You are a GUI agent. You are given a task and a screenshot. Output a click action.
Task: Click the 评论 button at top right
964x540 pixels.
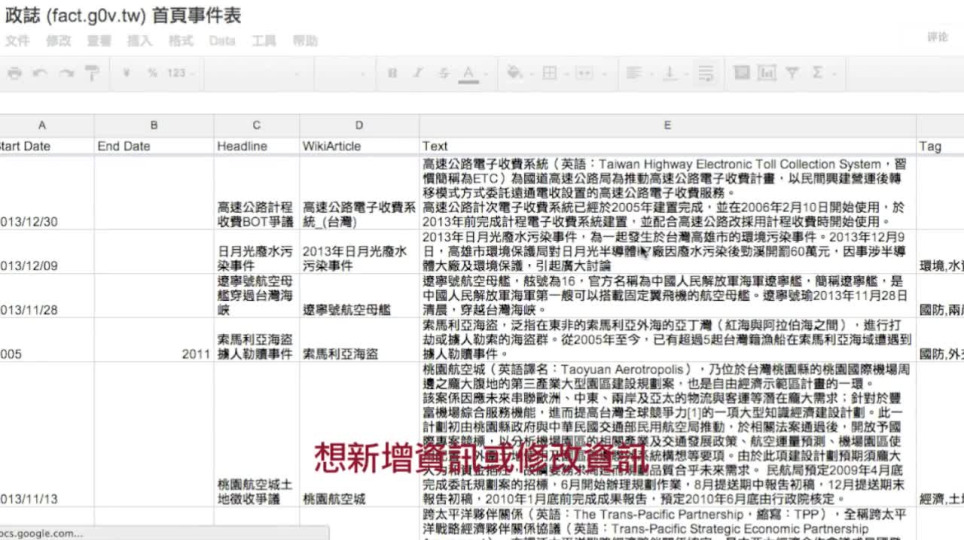937,37
